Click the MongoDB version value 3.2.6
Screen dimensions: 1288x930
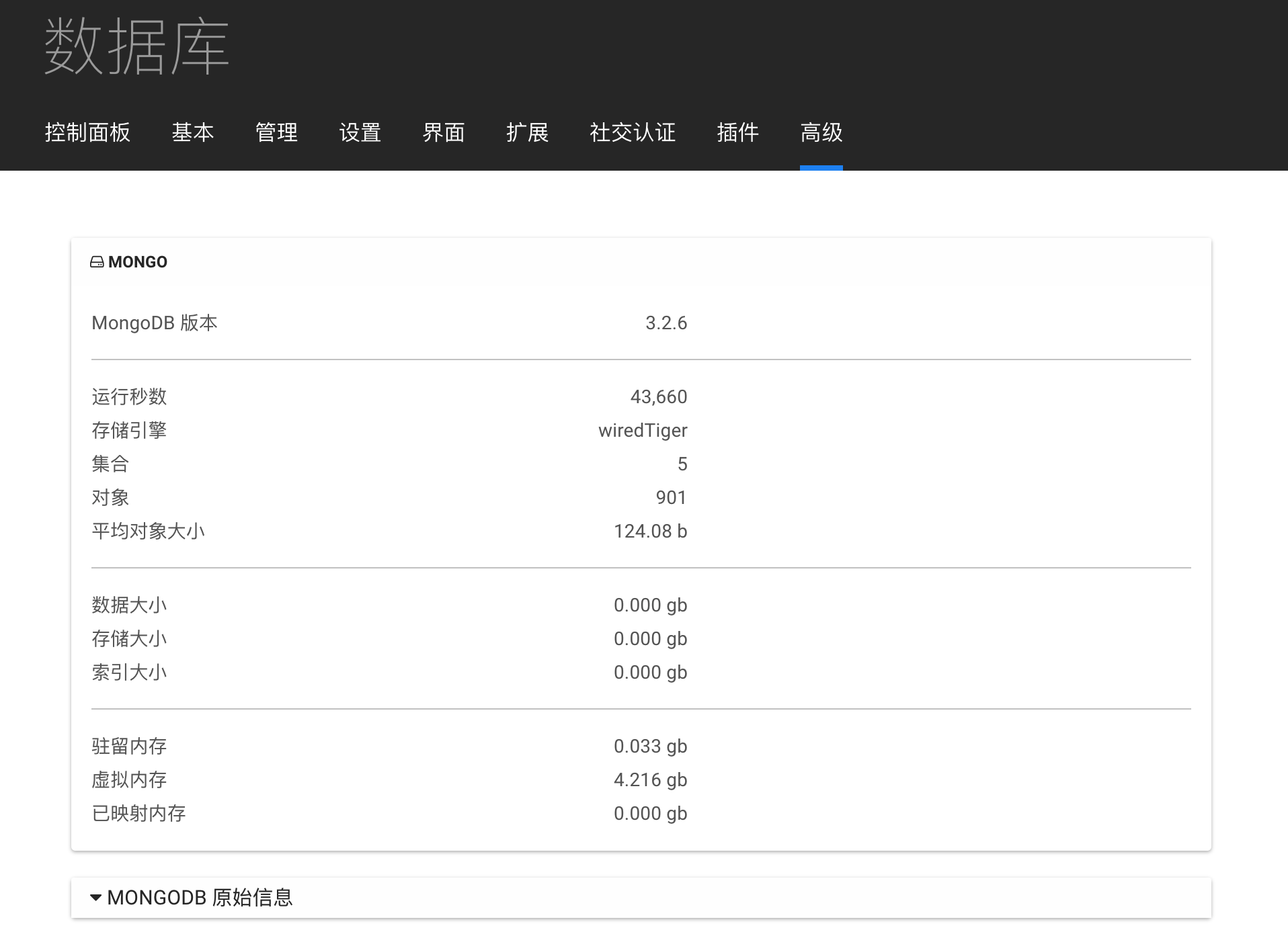(x=666, y=323)
